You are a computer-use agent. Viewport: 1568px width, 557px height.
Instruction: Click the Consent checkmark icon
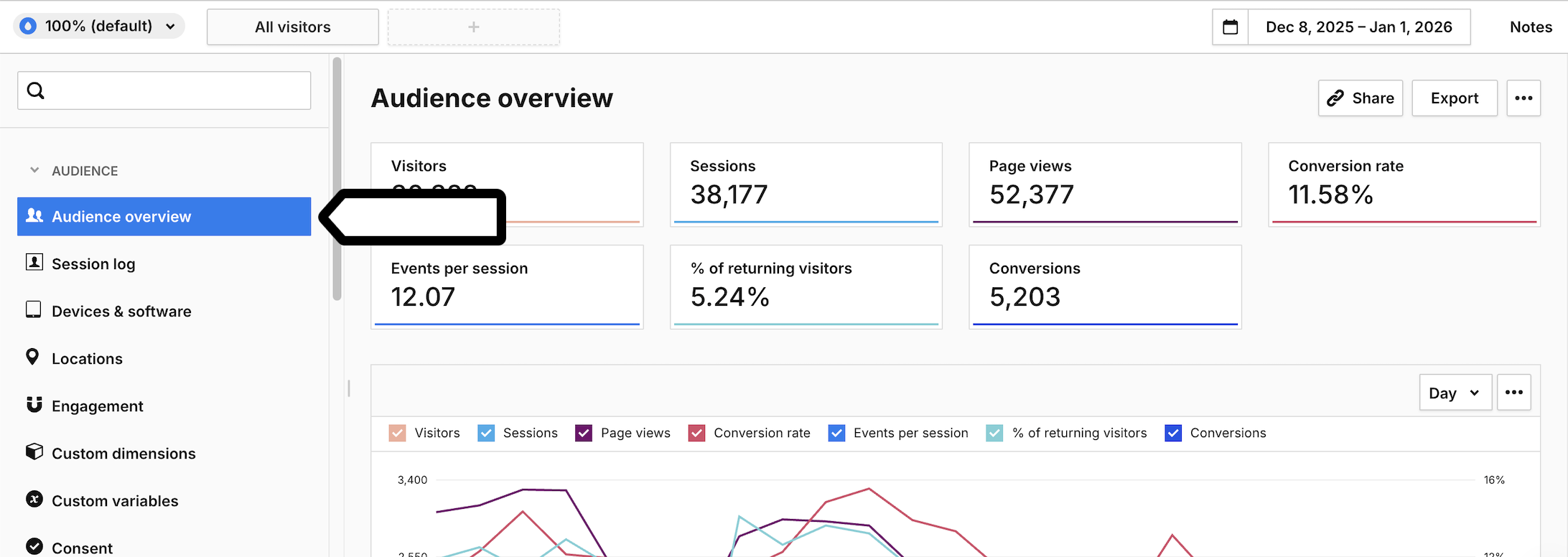34,546
